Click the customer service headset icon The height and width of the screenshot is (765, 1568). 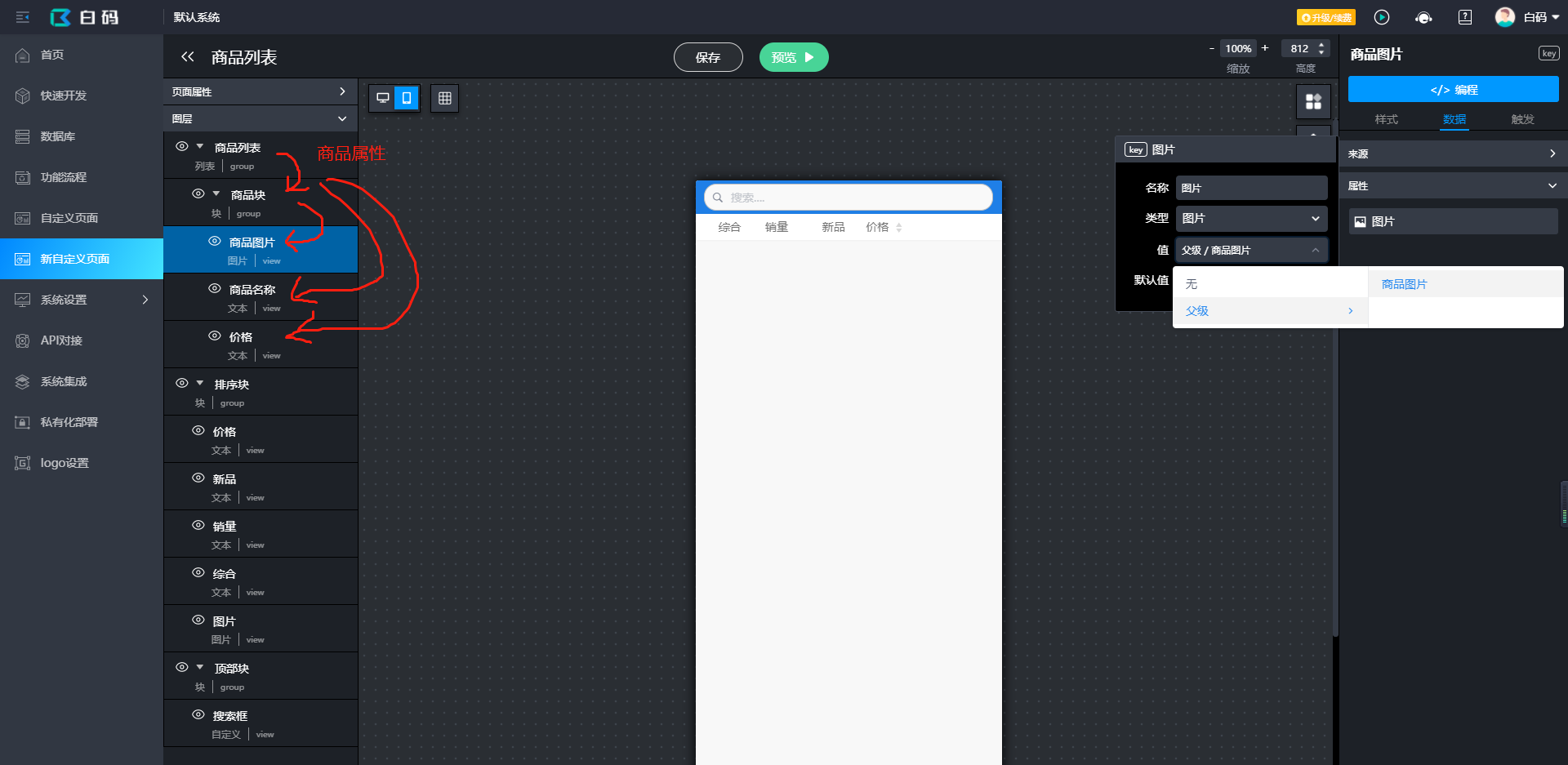pyautogui.click(x=1423, y=17)
